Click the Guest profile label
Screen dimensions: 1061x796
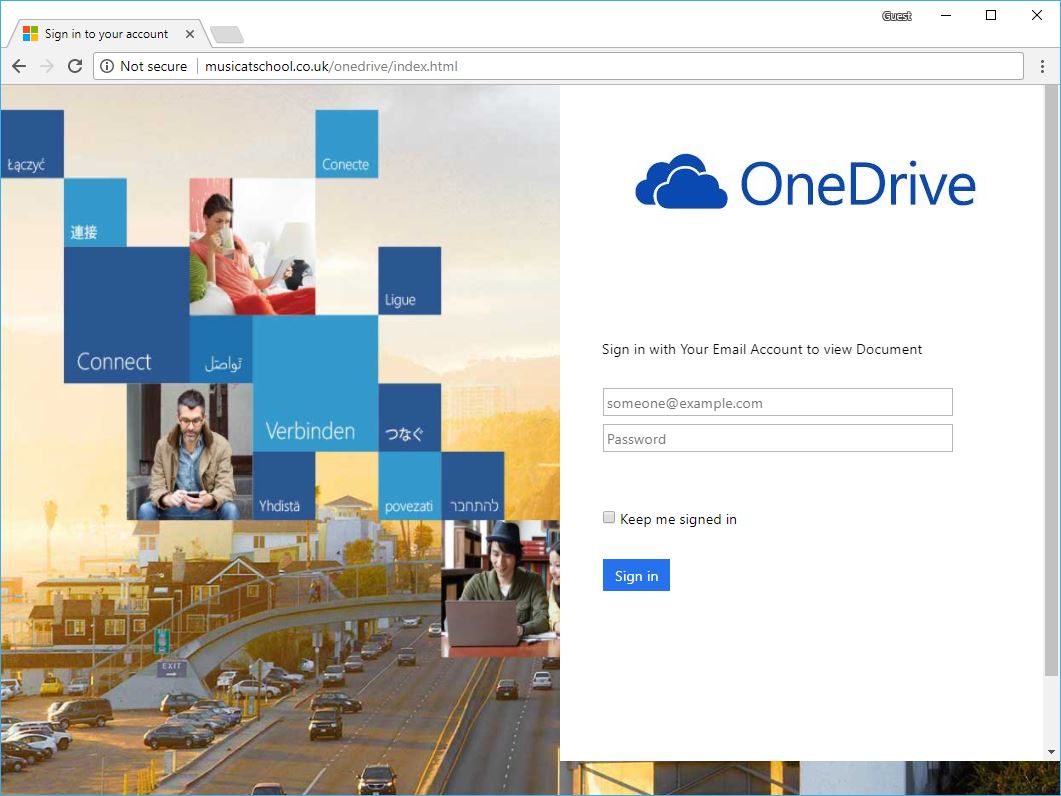[x=897, y=16]
